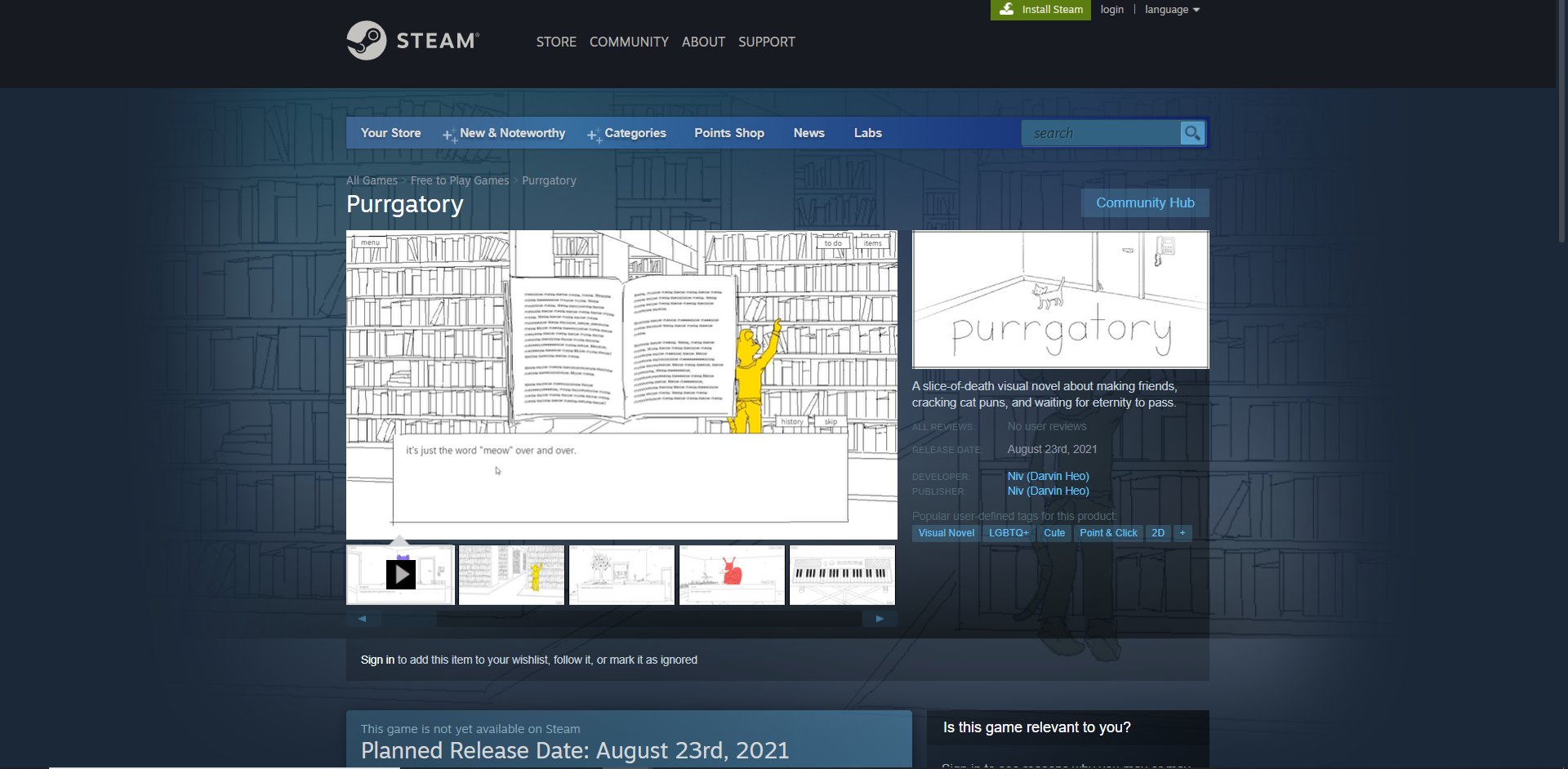Click the Sign in link
This screenshot has height=769, width=1568.
click(x=377, y=660)
